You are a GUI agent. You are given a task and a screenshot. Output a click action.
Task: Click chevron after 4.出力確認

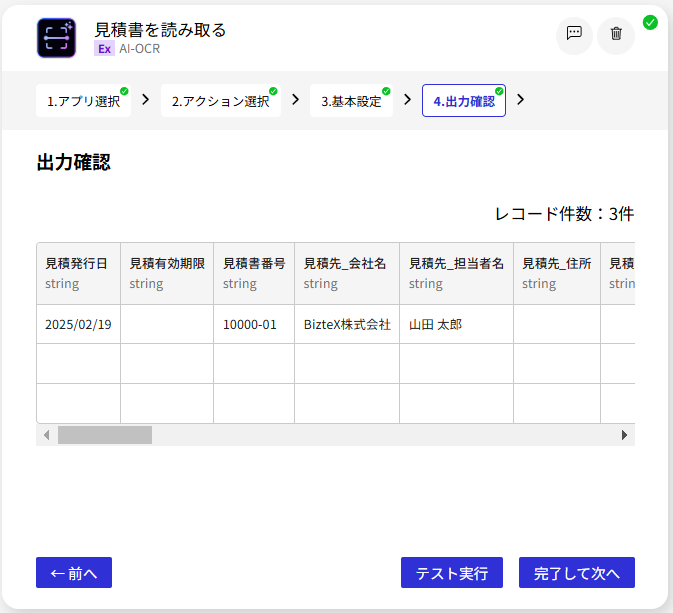(520, 100)
